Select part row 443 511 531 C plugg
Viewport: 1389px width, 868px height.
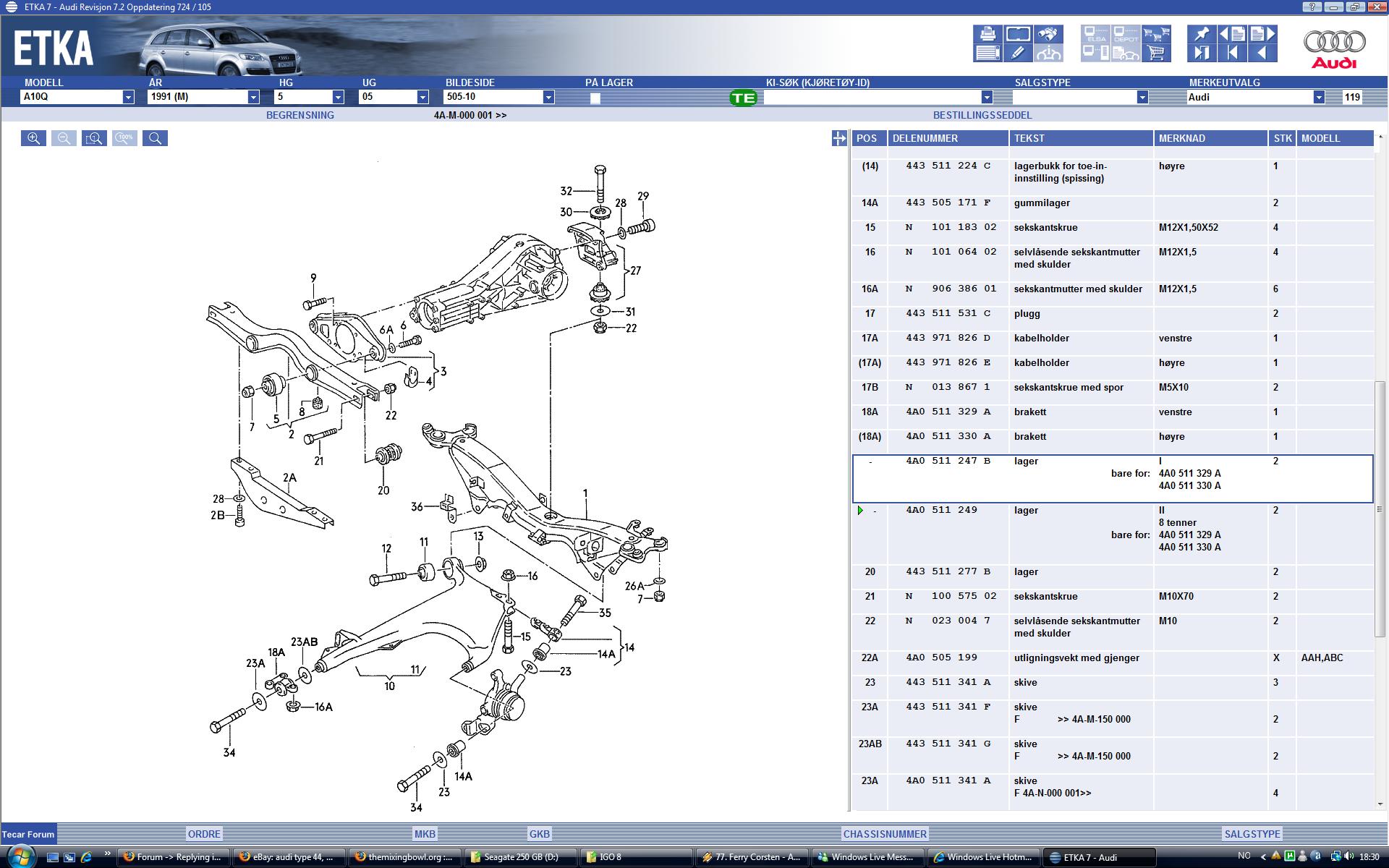pyautogui.click(x=1113, y=318)
